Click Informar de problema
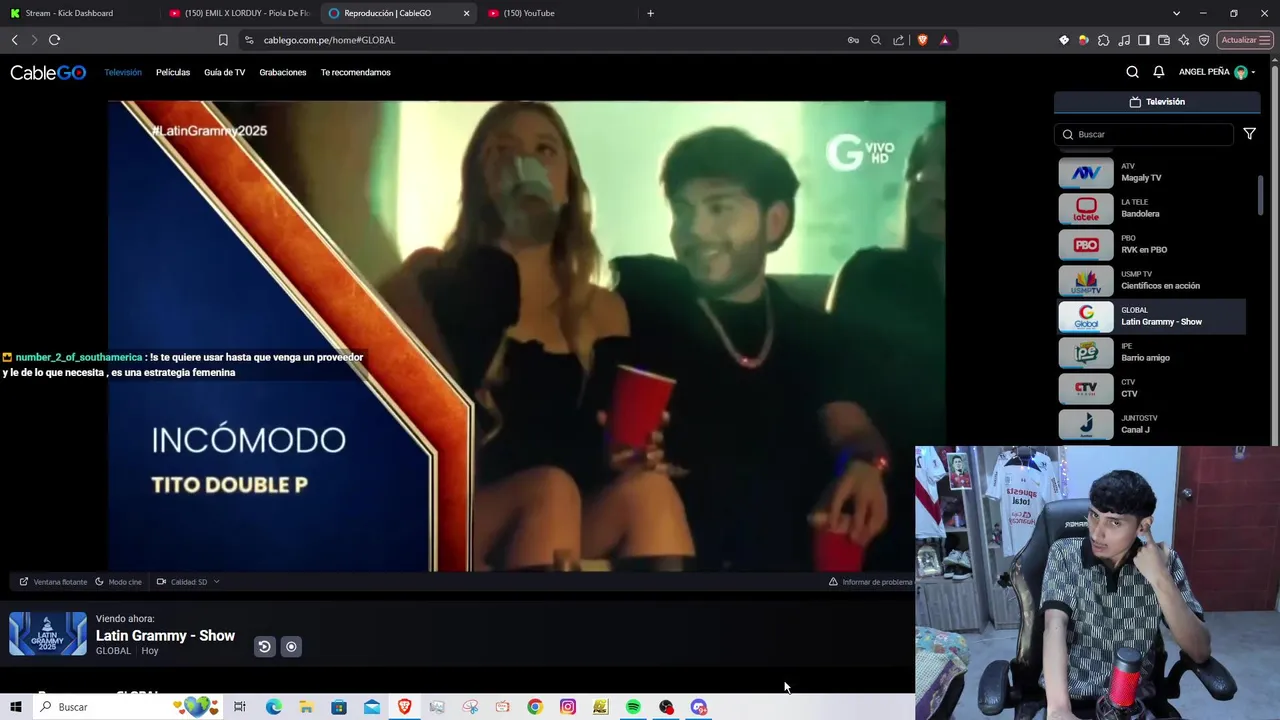The image size is (1280, 720). [870, 582]
